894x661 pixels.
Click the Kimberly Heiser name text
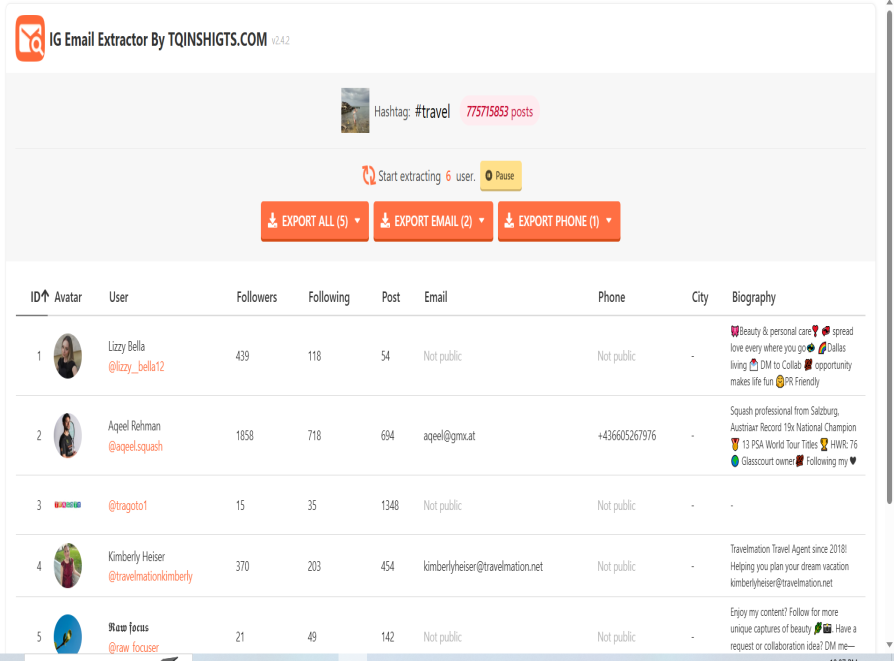coord(137,557)
